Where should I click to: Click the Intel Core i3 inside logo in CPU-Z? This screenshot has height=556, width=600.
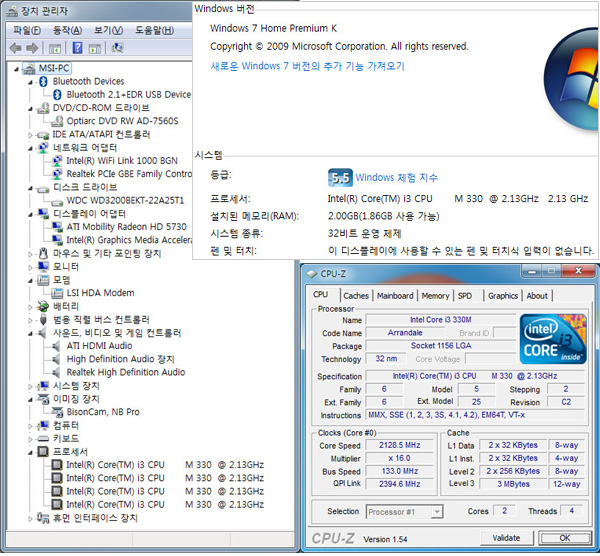point(553,339)
